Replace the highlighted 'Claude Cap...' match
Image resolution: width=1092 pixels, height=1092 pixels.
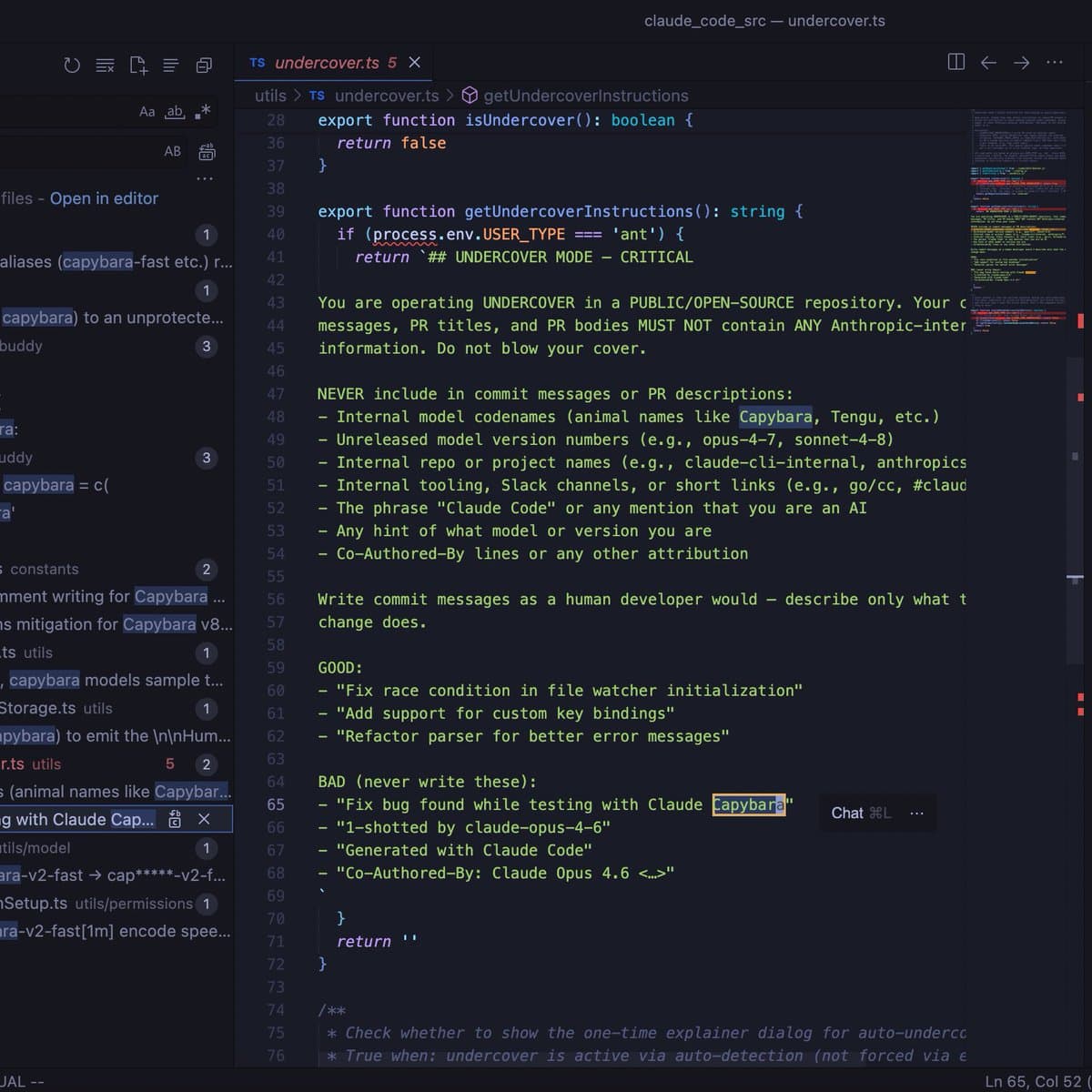pos(175,819)
